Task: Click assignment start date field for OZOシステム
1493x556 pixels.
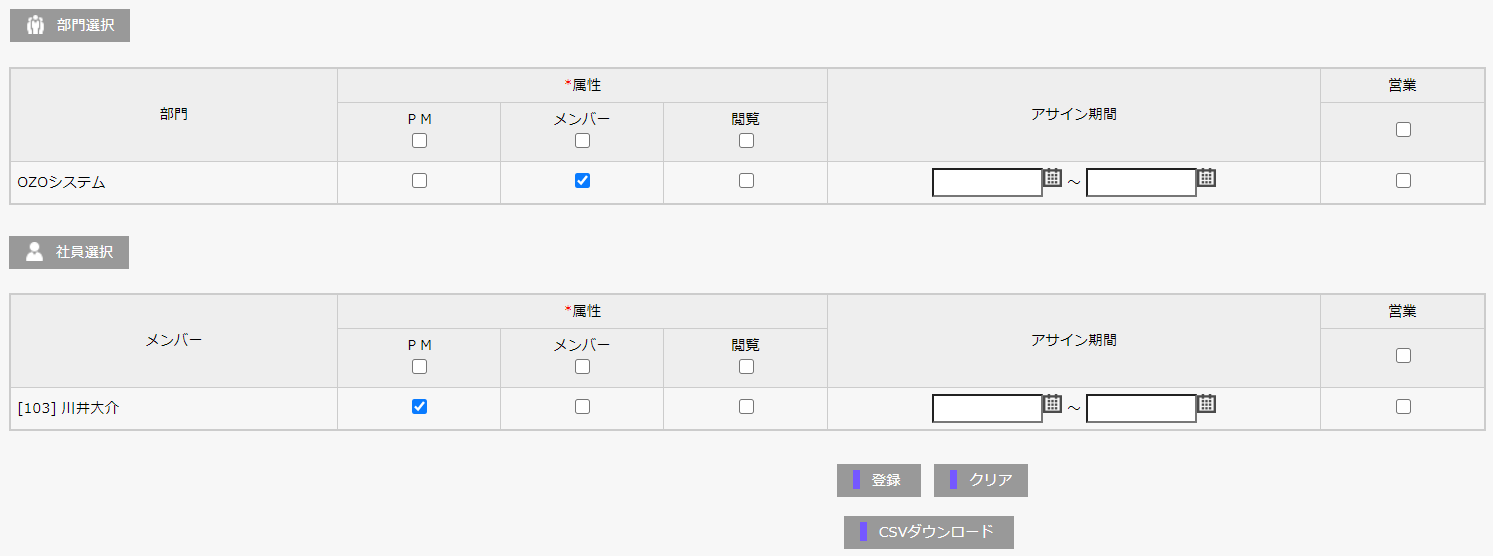Action: pos(987,183)
